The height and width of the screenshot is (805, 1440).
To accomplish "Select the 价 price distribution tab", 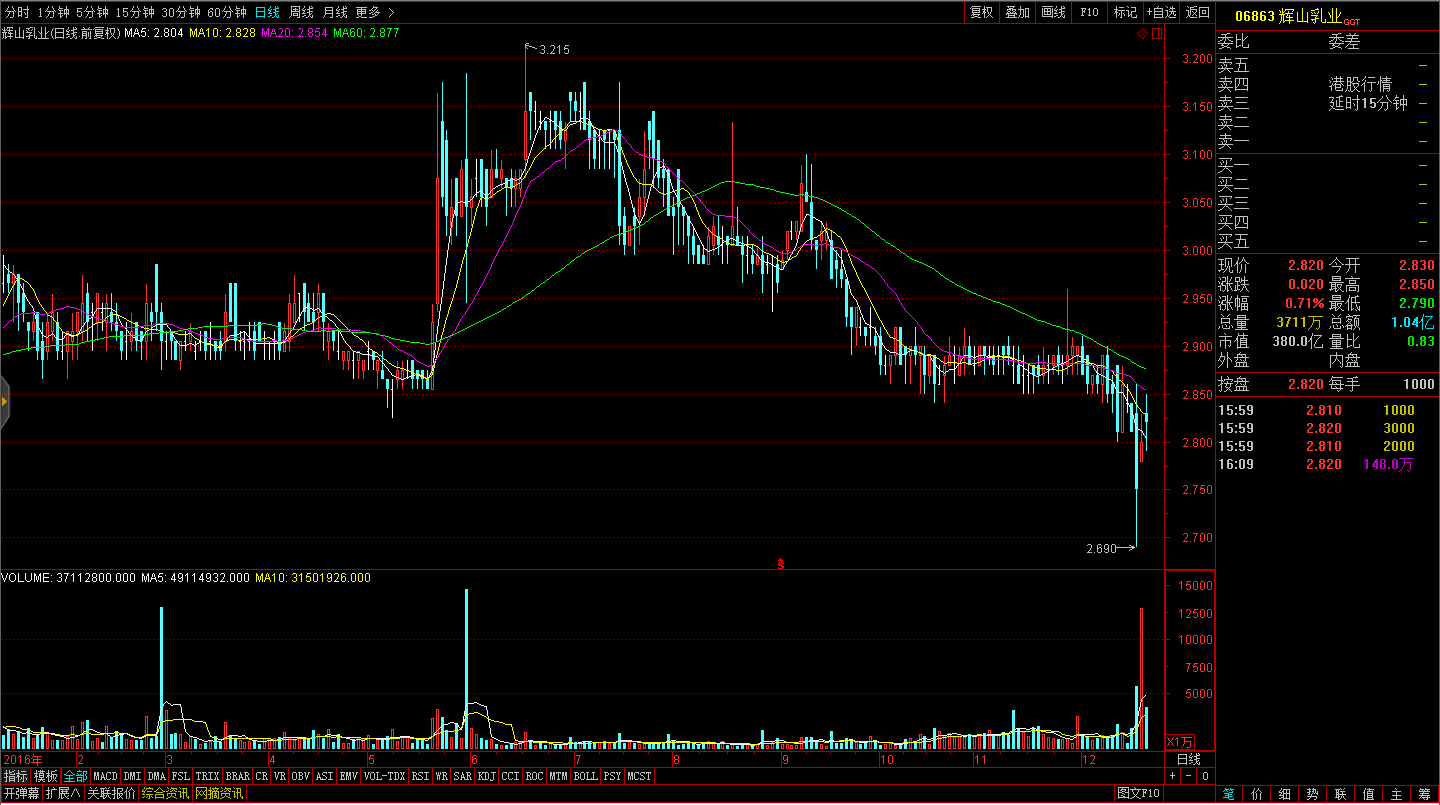I will pos(1256,794).
